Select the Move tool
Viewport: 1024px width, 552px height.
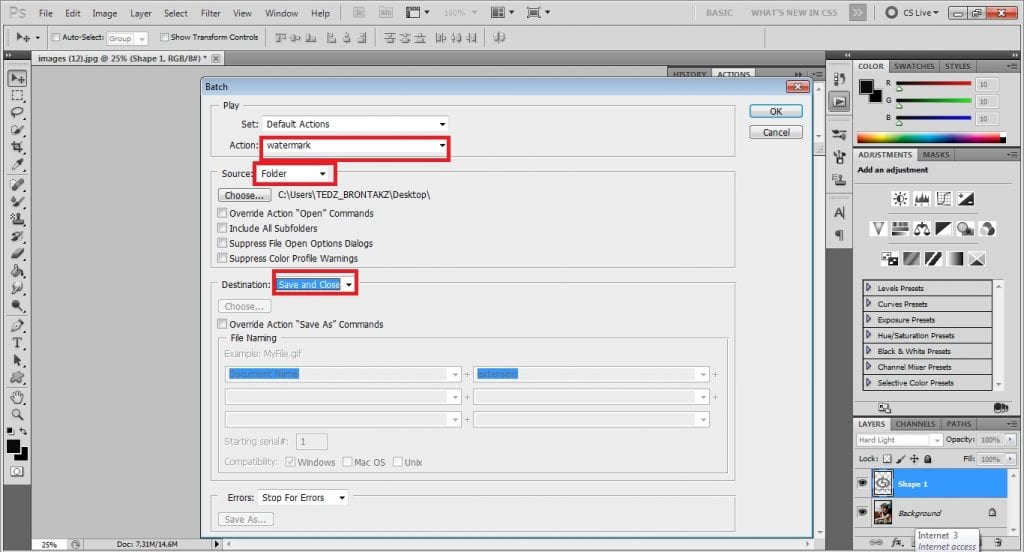(18, 78)
